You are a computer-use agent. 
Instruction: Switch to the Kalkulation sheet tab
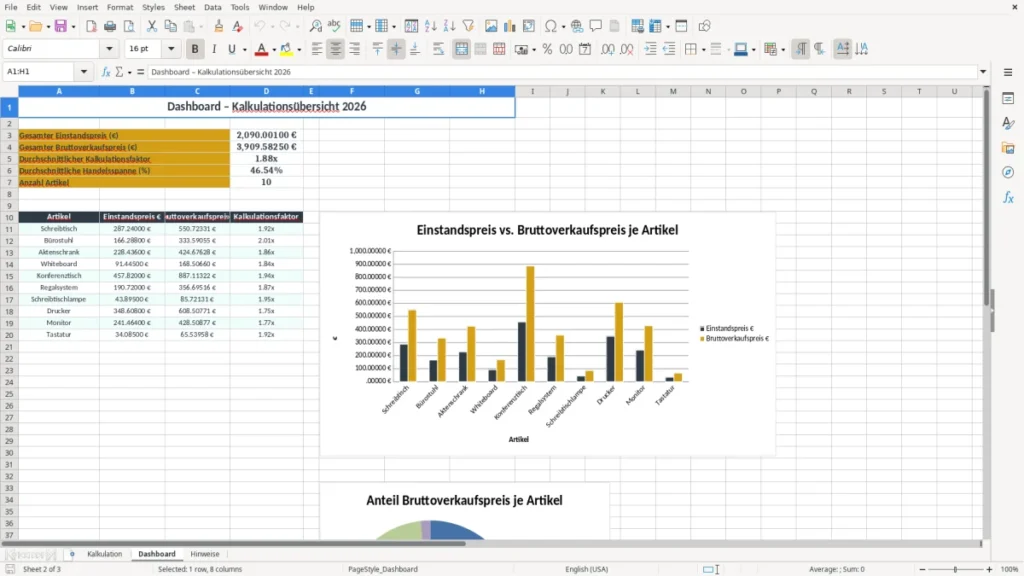(104, 554)
